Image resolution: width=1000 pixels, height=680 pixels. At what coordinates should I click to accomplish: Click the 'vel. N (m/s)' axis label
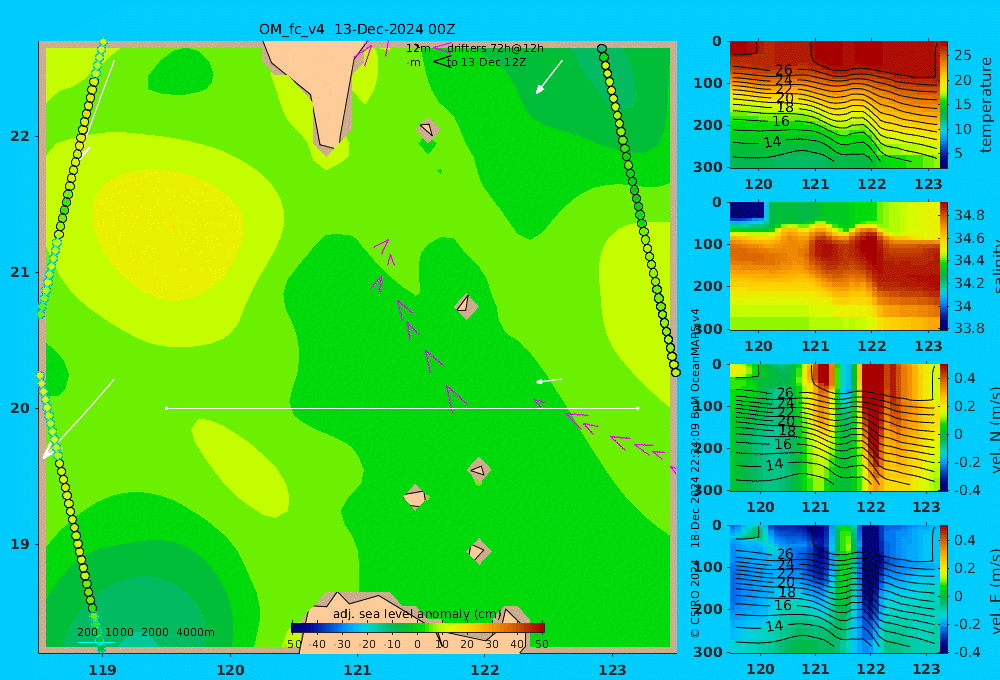(x=994, y=429)
